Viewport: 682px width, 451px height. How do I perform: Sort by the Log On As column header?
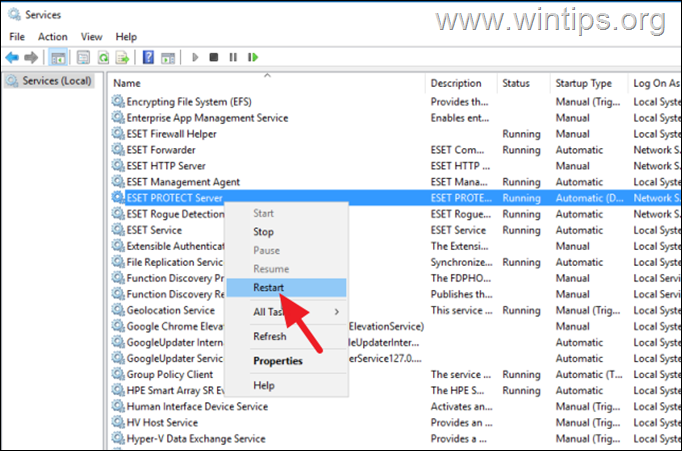[x=655, y=83]
